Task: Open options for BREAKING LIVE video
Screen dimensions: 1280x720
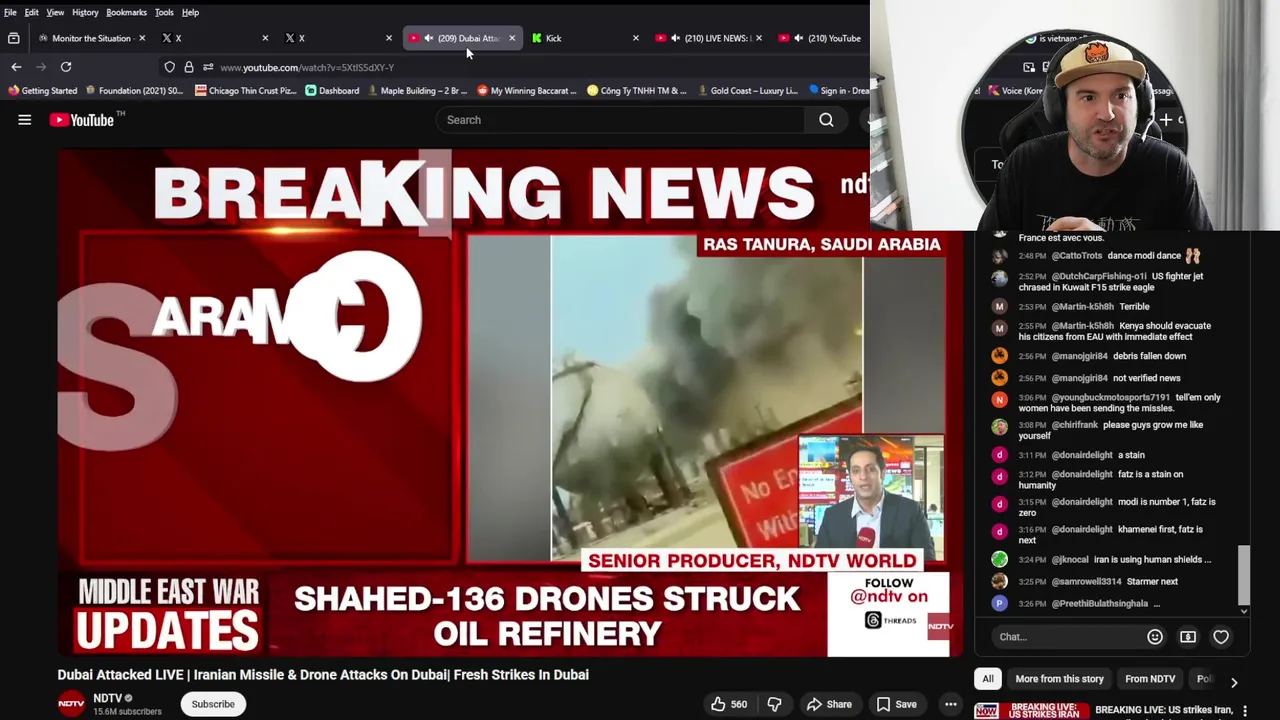Action: (x=1245, y=711)
